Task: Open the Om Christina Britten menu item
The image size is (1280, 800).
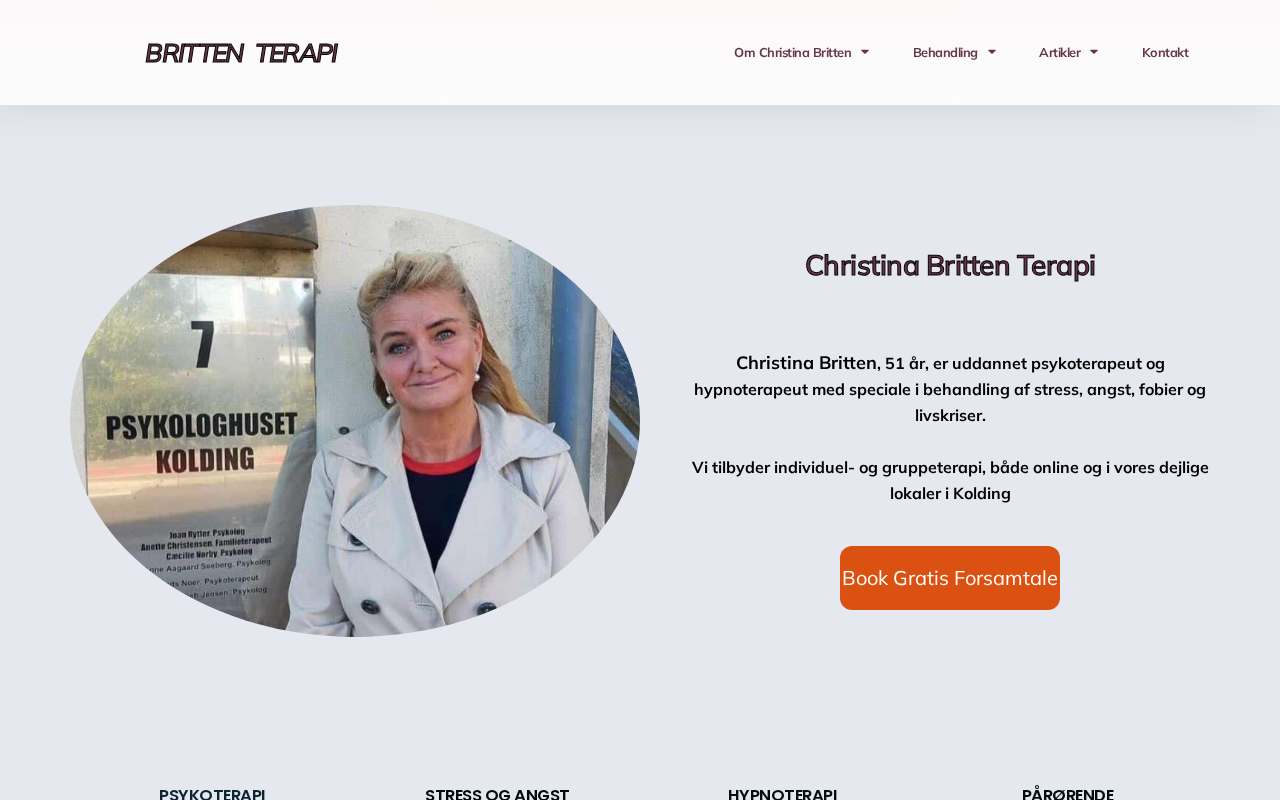Action: [x=792, y=52]
